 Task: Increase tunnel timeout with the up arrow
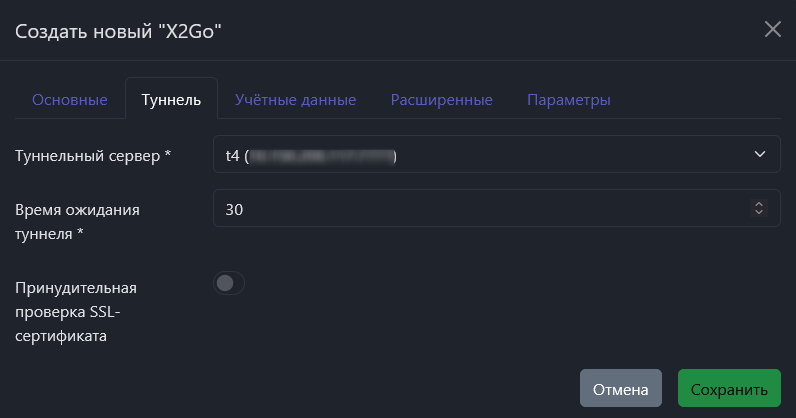759,204
